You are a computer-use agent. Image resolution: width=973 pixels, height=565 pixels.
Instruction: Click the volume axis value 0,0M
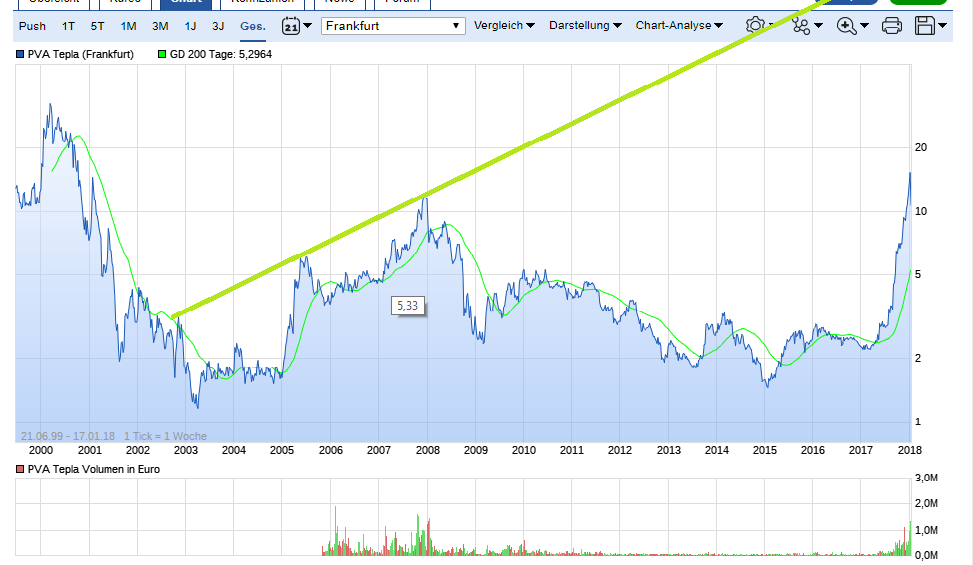click(x=926, y=556)
